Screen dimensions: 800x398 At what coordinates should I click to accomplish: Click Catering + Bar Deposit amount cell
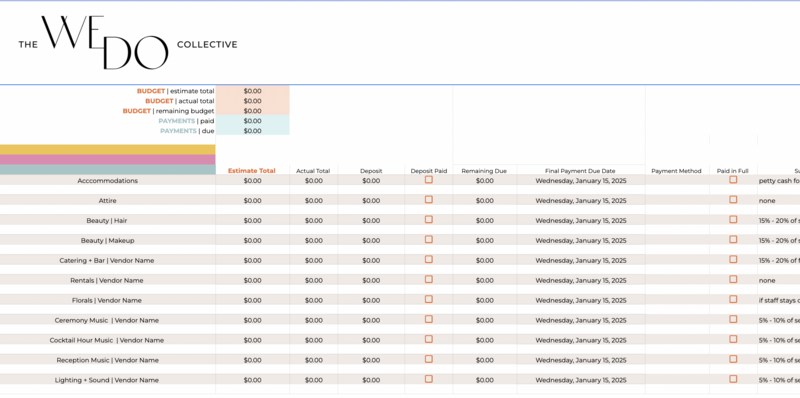coord(371,260)
